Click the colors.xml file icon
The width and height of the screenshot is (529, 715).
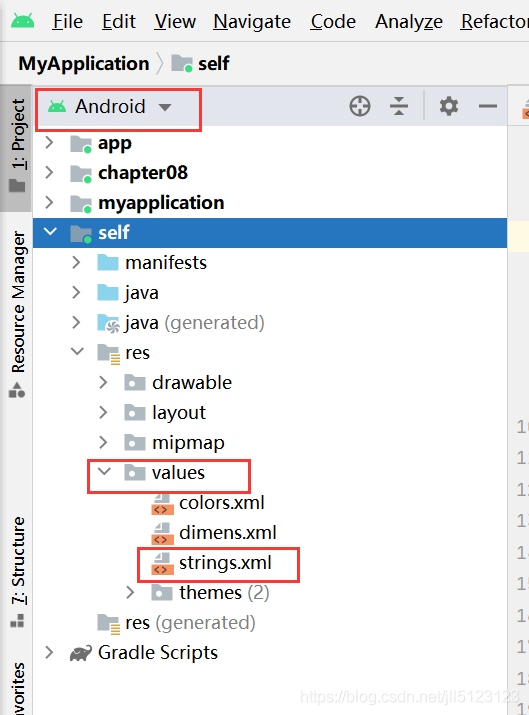click(162, 504)
